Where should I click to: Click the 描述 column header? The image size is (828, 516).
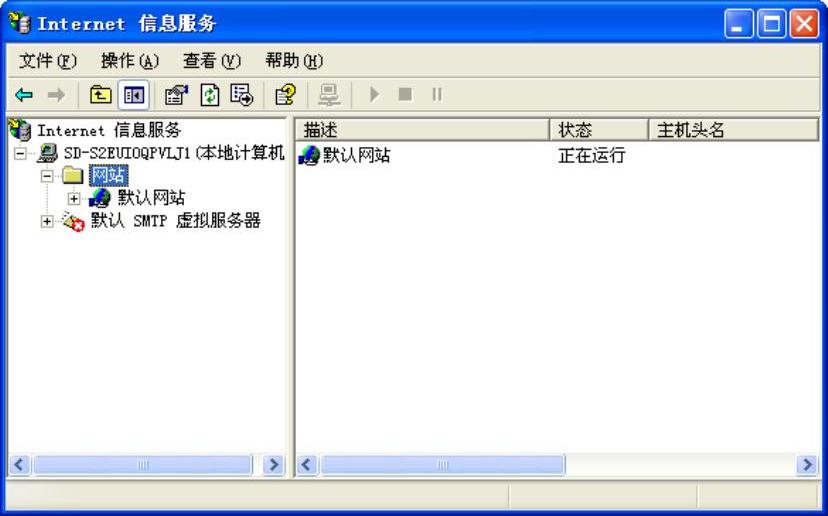click(x=422, y=130)
